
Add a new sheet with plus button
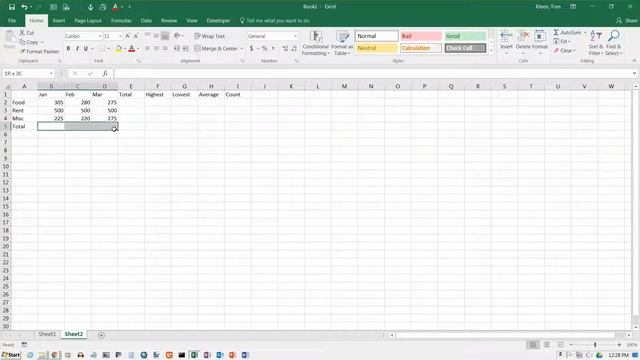pos(101,335)
